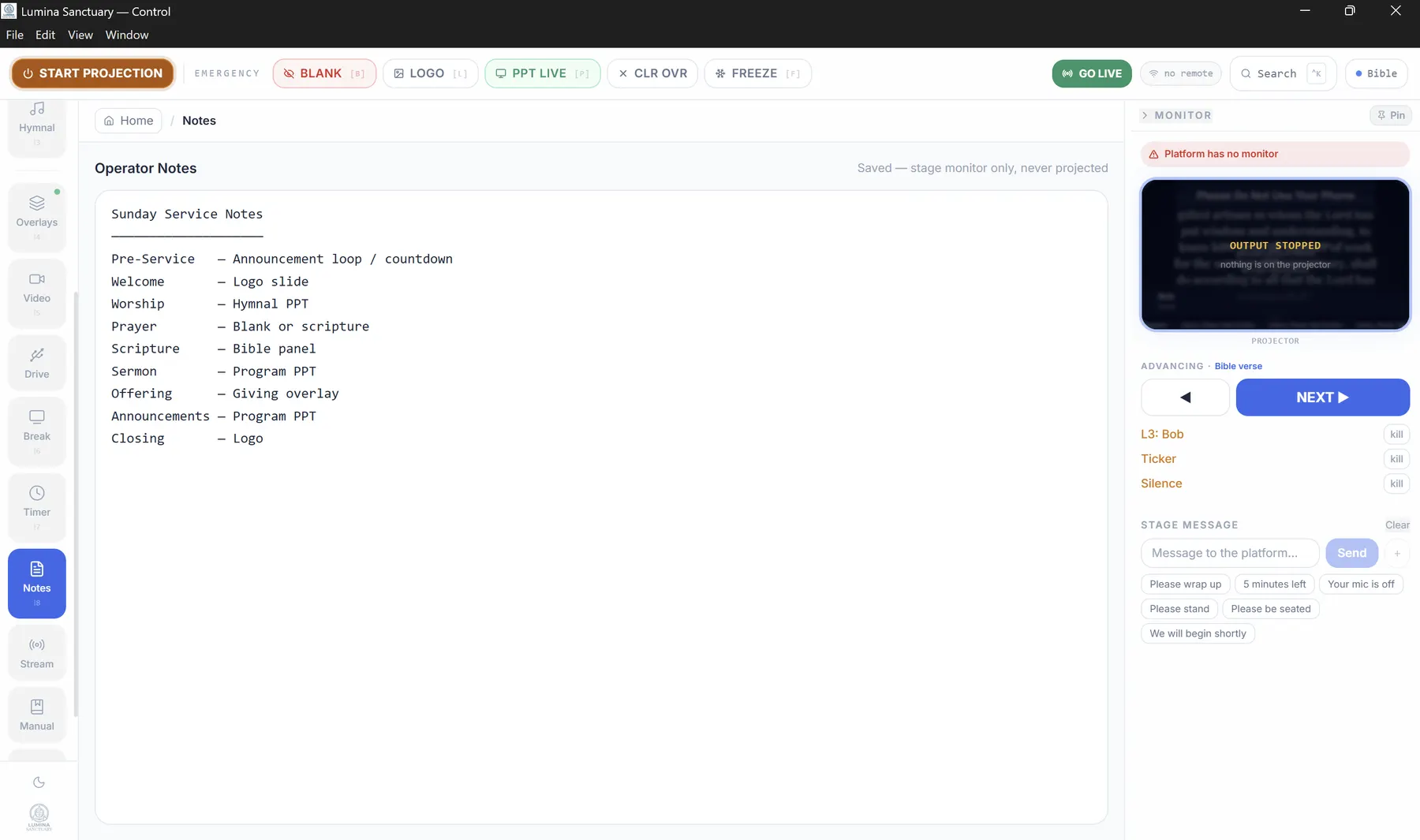1420x840 pixels.
Task: Click Start Projection button
Action: (92, 73)
